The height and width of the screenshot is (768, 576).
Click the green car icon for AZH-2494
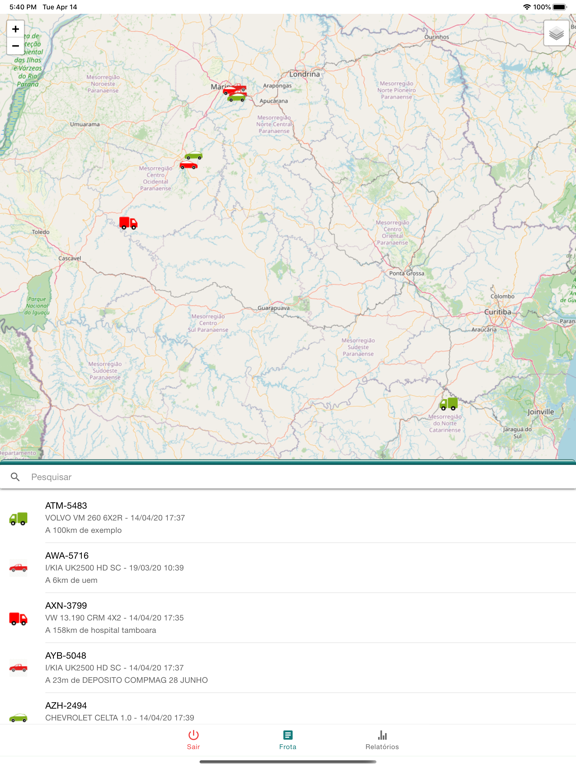pos(19,718)
